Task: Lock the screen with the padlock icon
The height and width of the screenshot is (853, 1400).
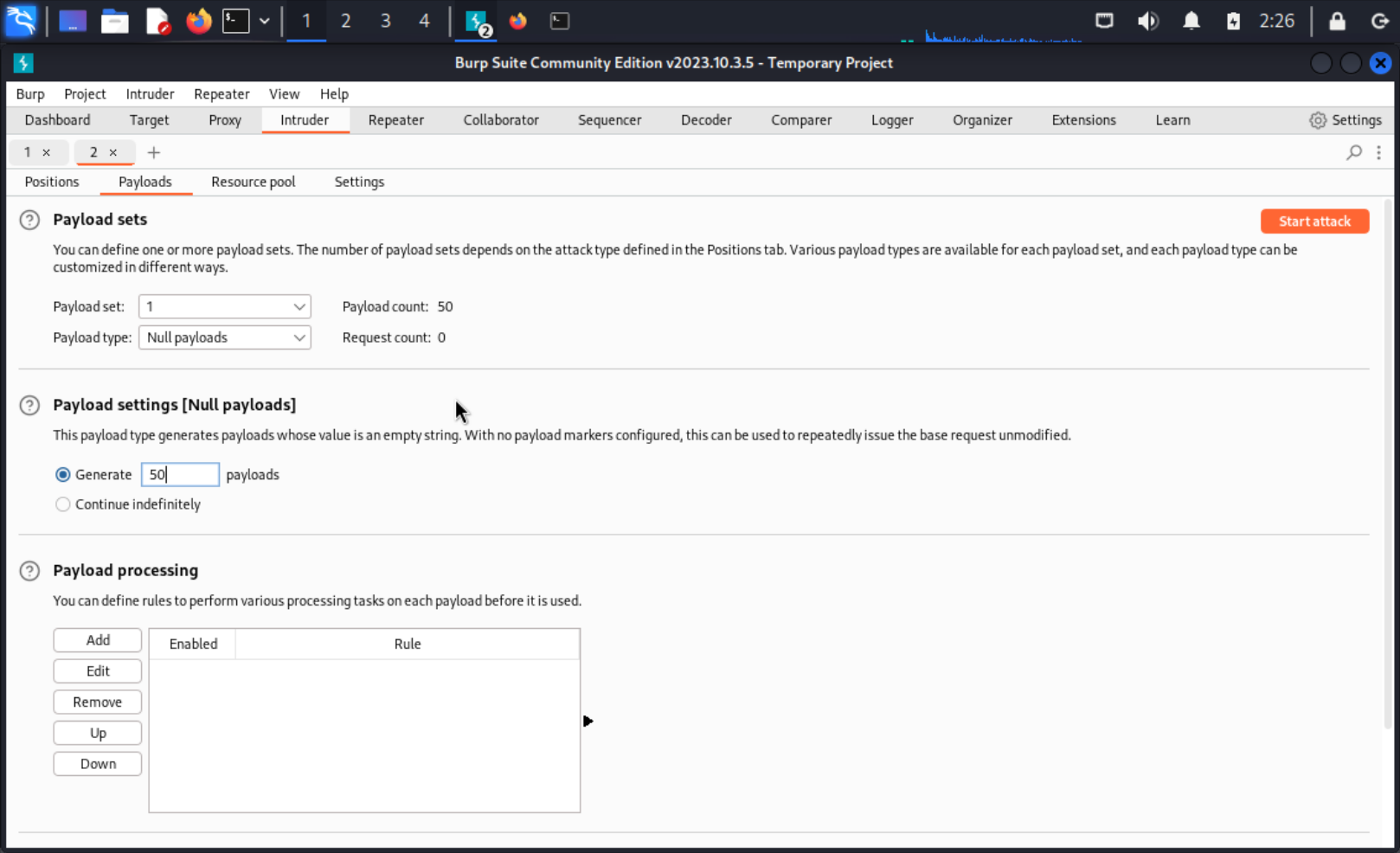Action: 1337,21
